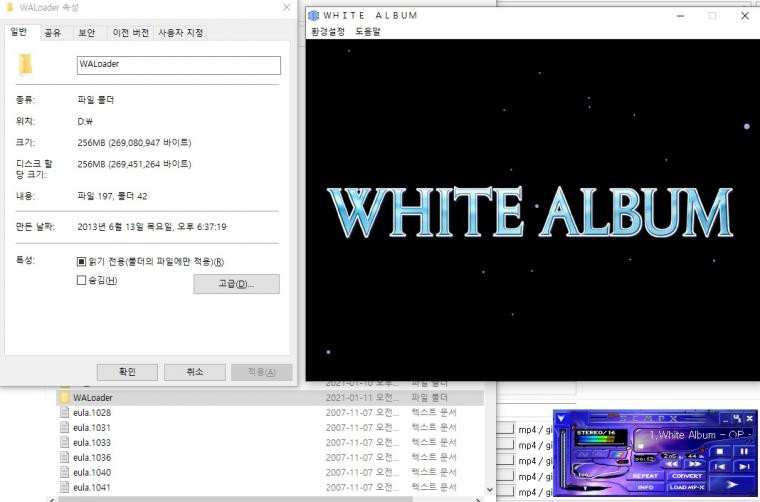Select the eula.1033 file
This screenshot has width=760, height=502.
[92, 443]
